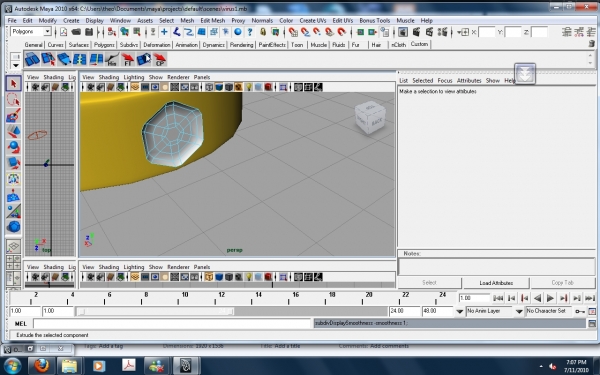Click the range slider bar handle
The height and width of the screenshot is (375, 600).
pos(155,311)
